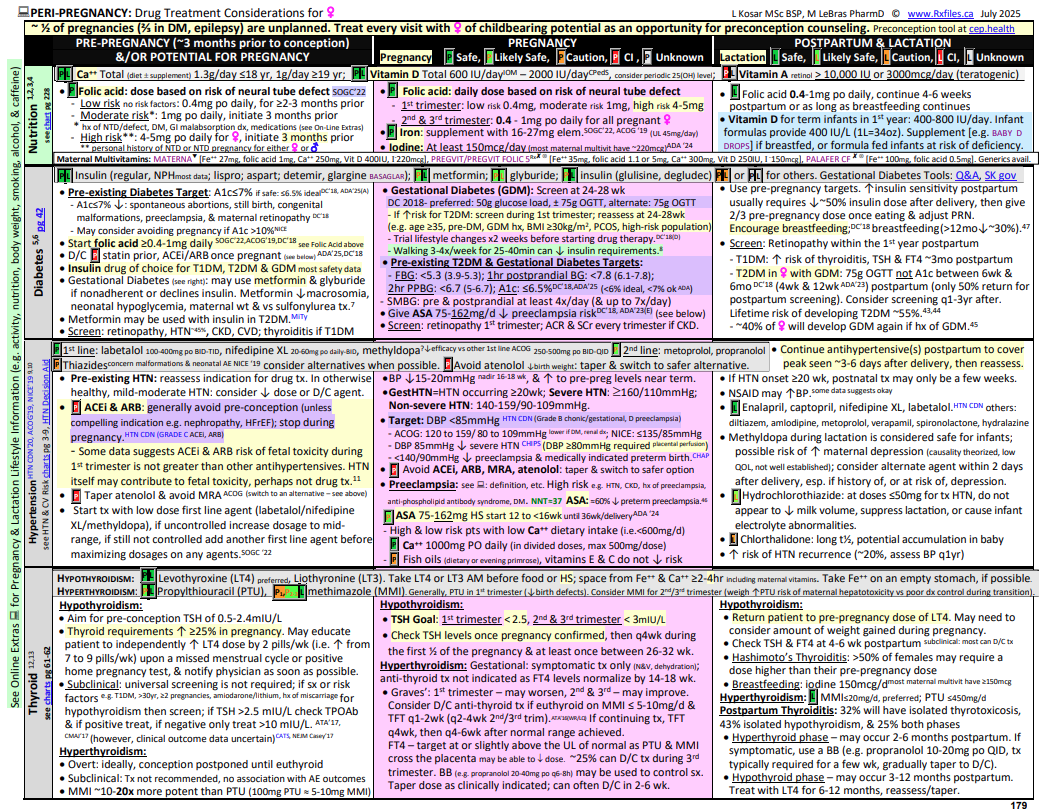This screenshot has width=1040, height=809.
Task: Click the 'PRE-PREGNANCY (~3 months prior to conception)' header
Action: 212,43
